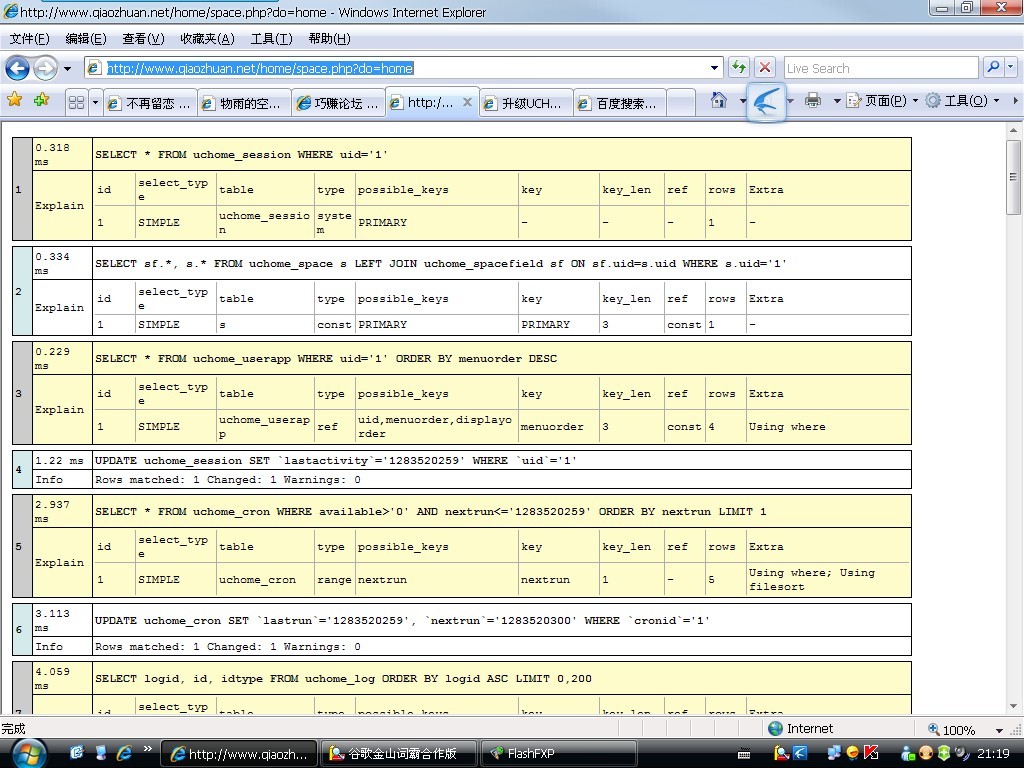
Task: Click the Print icon
Action: point(813,100)
